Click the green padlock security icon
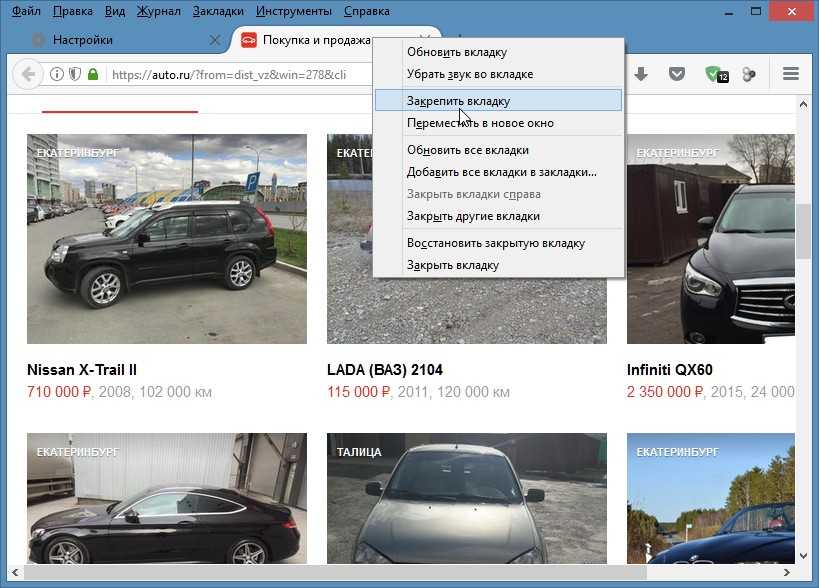 pos(93,74)
